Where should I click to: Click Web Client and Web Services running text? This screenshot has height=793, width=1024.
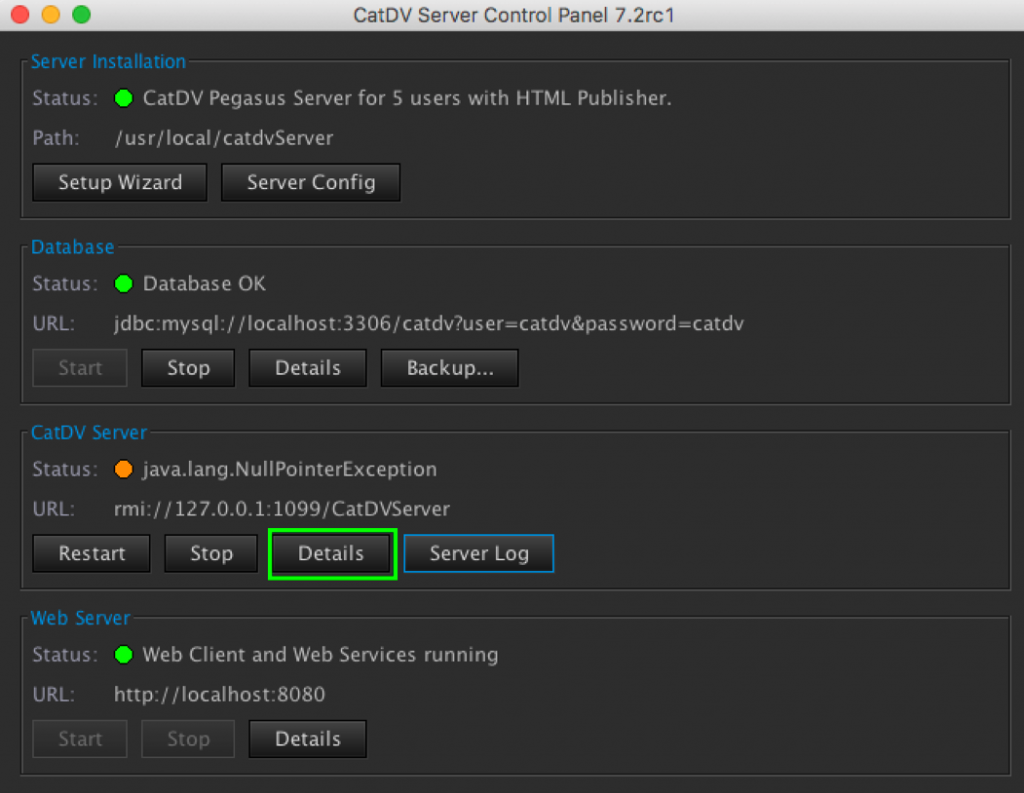[321, 655]
